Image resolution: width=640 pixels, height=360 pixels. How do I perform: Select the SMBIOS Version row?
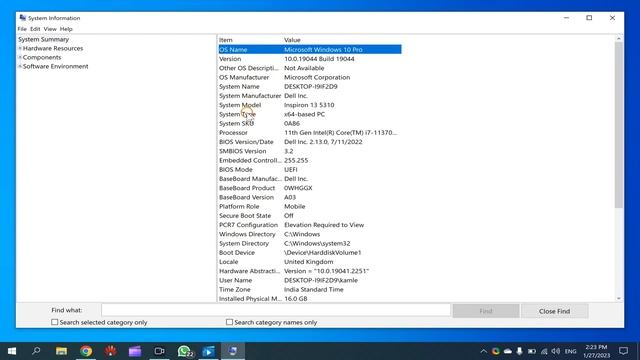(x=310, y=151)
